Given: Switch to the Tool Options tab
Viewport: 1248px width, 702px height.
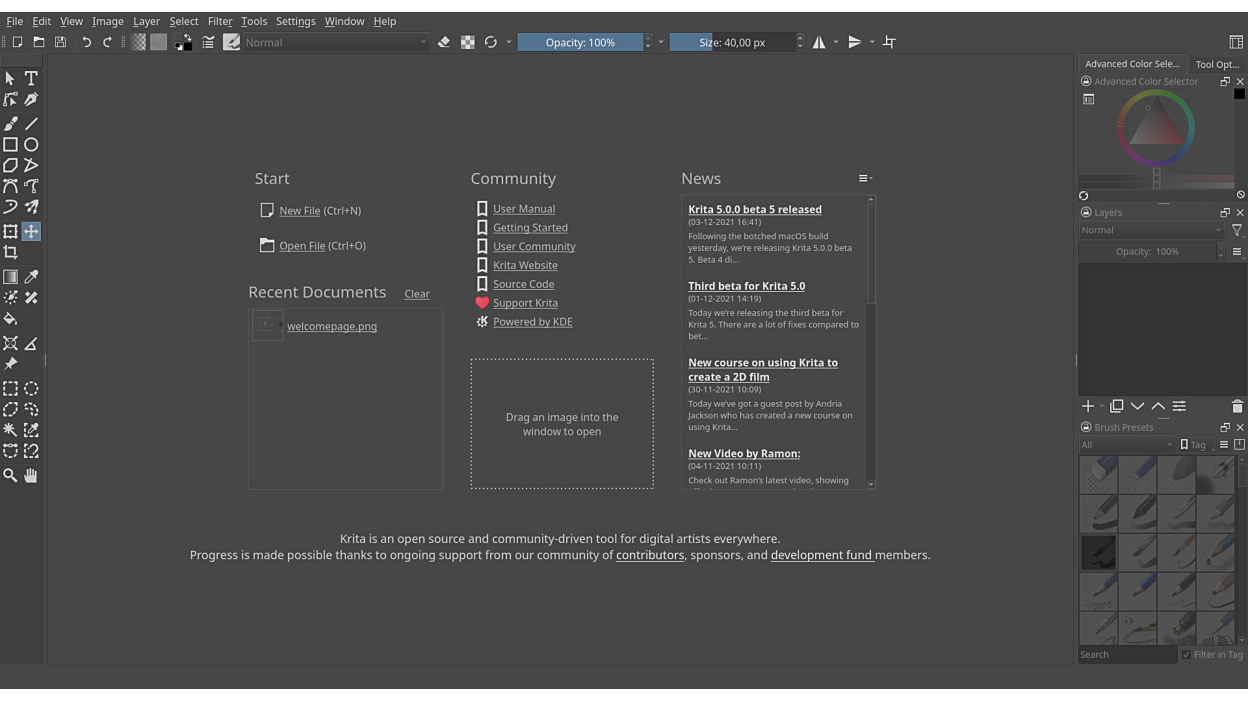Looking at the screenshot, I should (1217, 64).
